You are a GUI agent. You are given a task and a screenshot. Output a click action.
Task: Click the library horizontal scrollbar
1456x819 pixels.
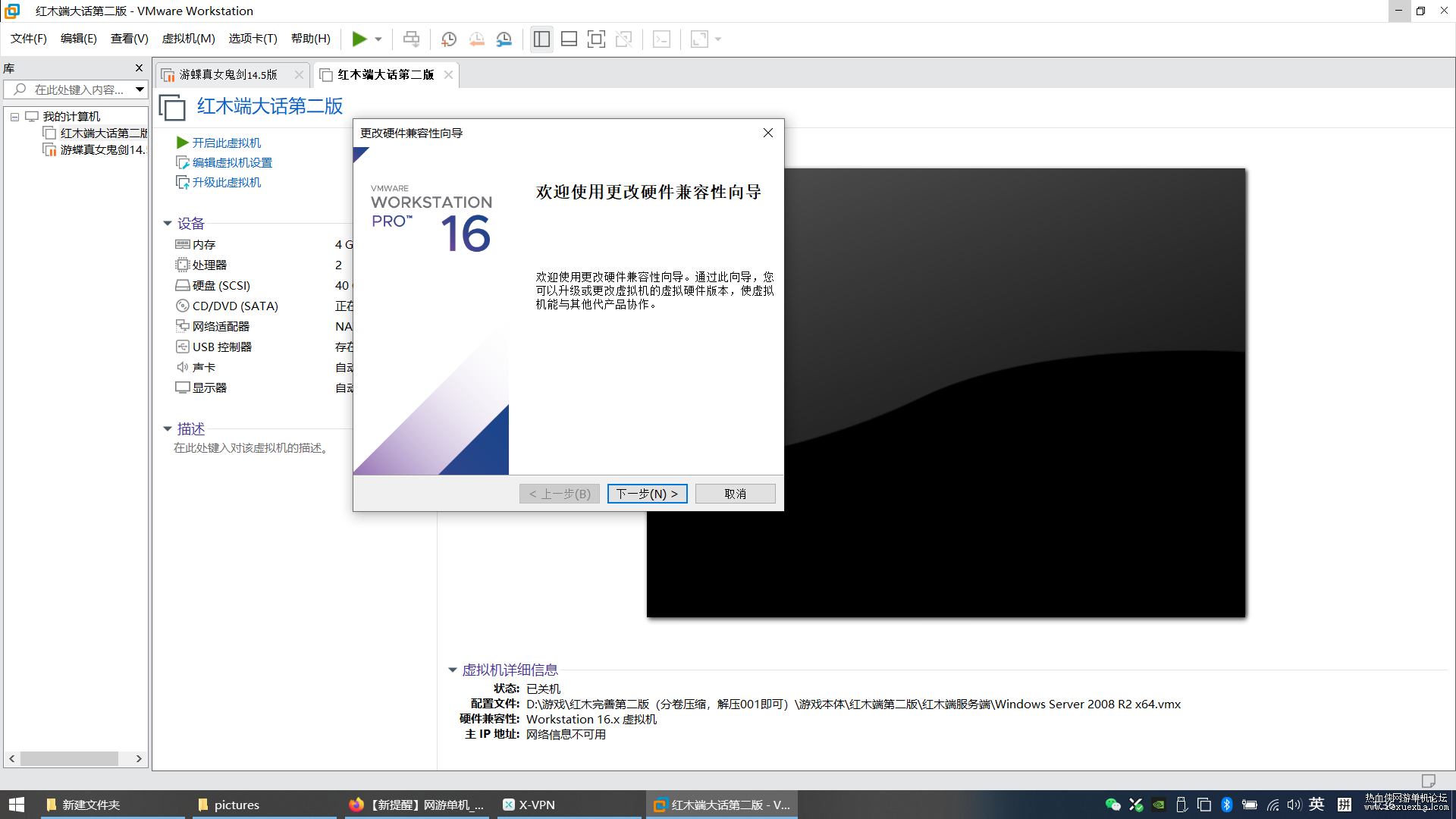coord(69,758)
